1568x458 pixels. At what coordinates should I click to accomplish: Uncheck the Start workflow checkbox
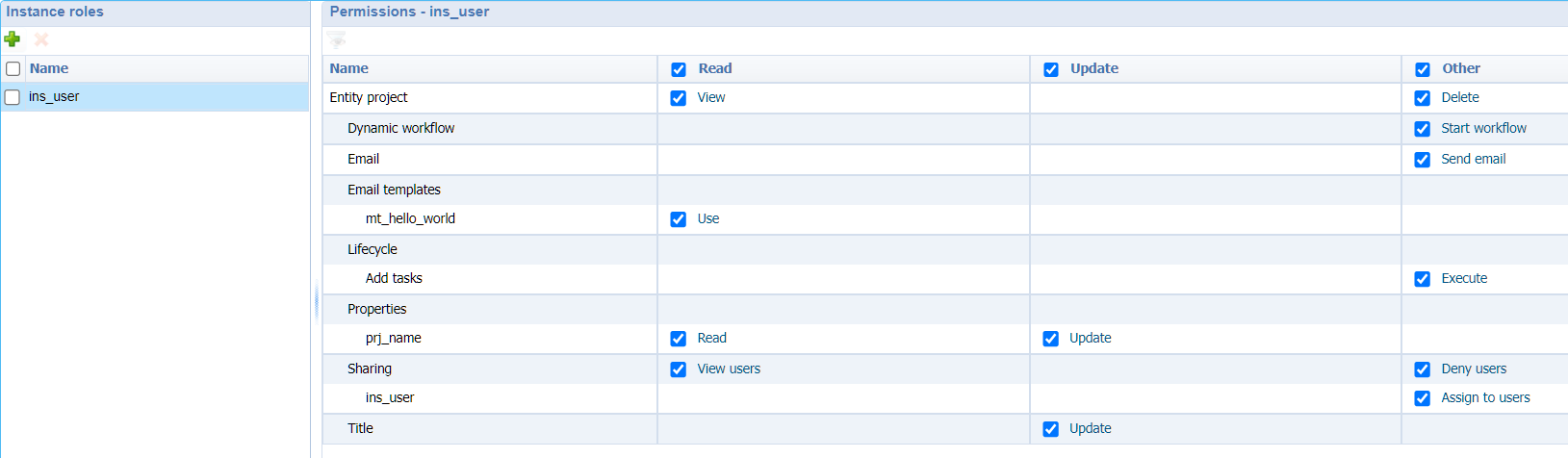coord(1423,129)
